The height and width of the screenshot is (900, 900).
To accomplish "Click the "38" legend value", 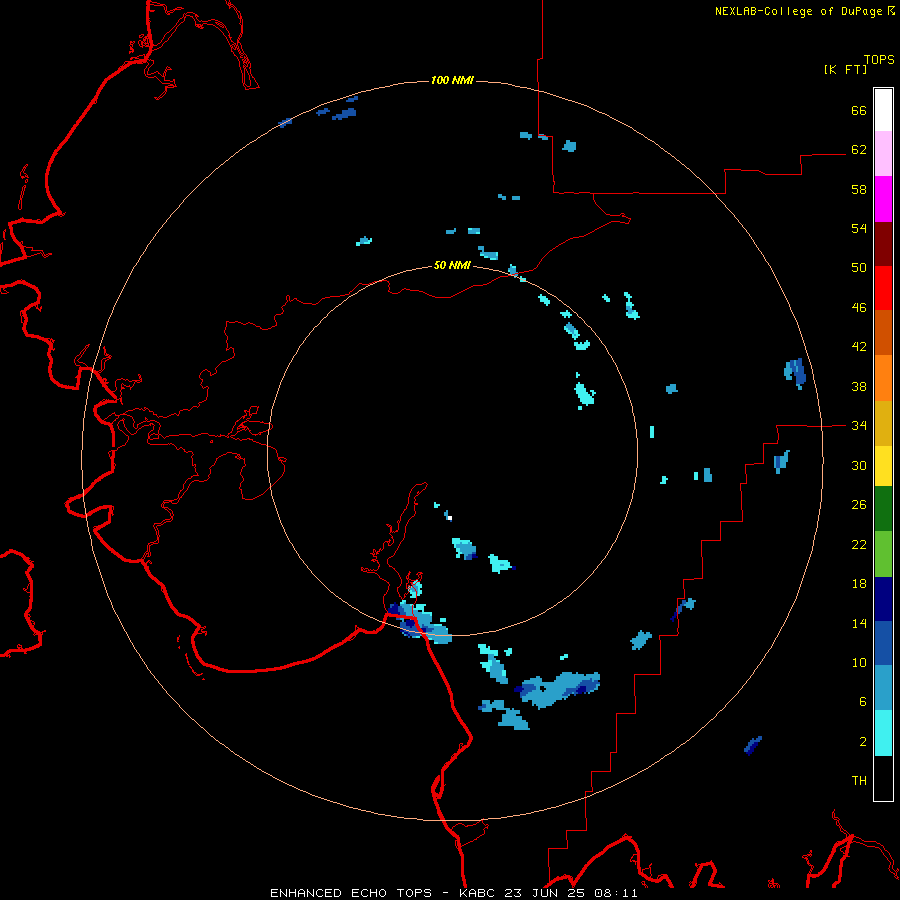I will 859,386.
